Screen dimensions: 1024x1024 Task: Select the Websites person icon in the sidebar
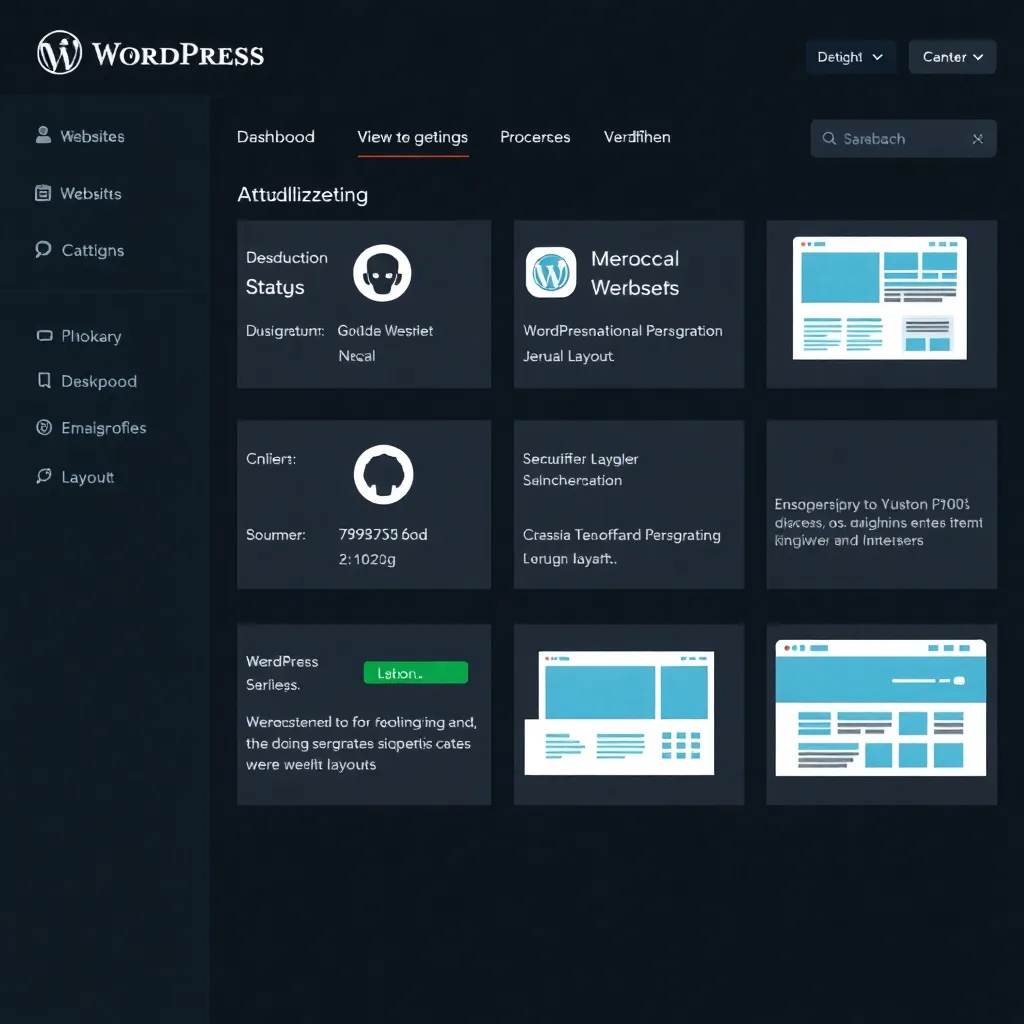[43, 135]
